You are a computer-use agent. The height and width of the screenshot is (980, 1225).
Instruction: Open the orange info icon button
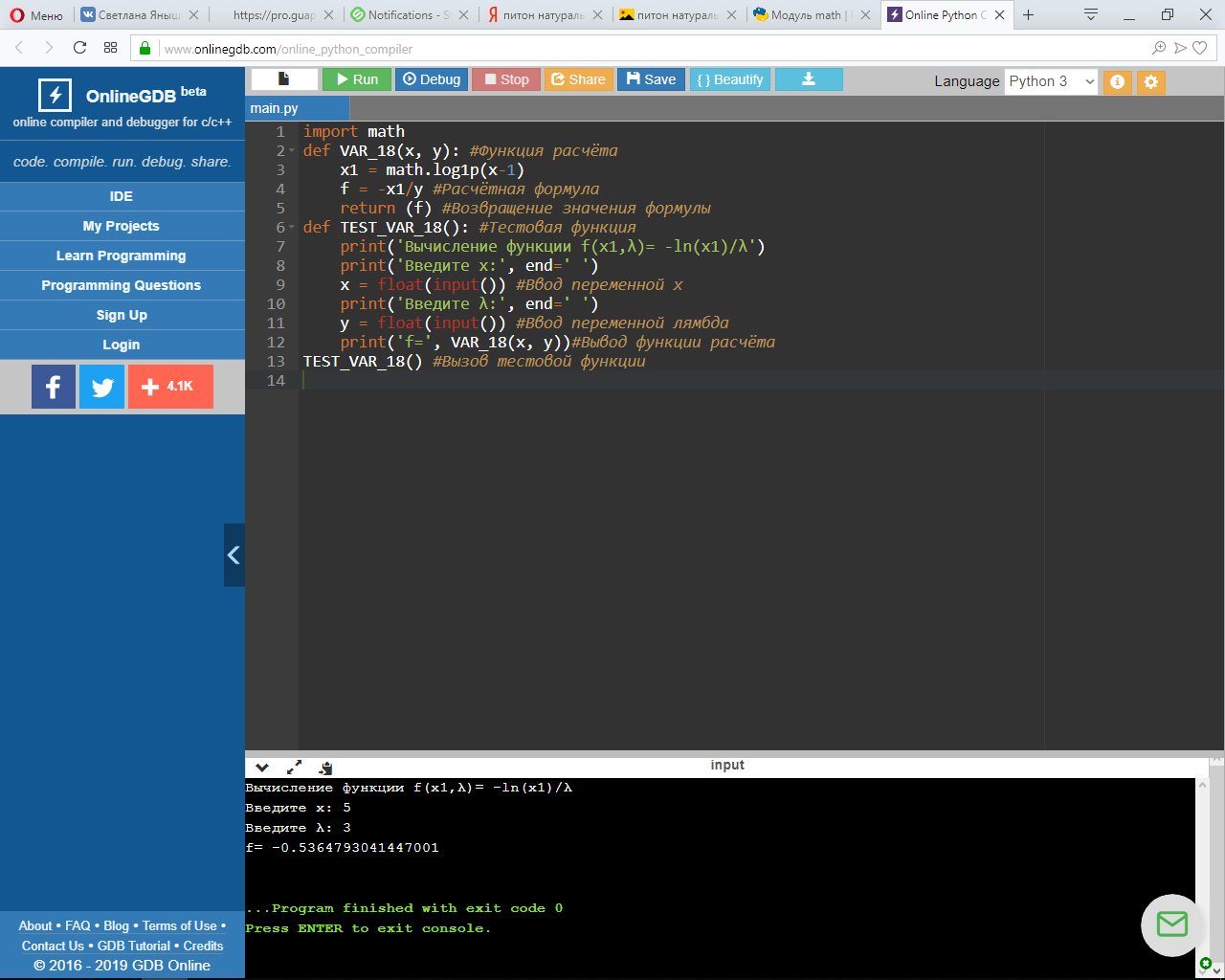[1117, 82]
